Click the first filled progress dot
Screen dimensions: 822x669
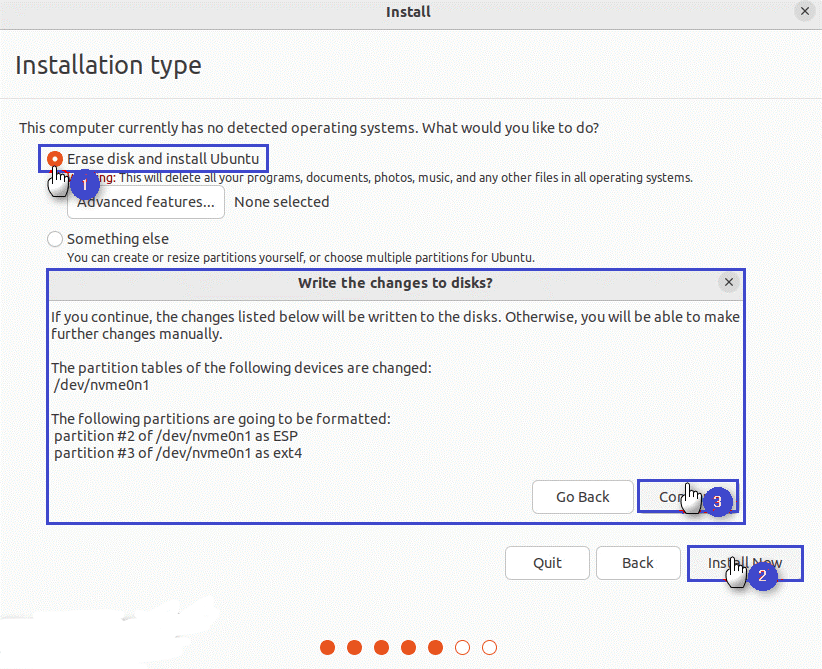(327, 647)
